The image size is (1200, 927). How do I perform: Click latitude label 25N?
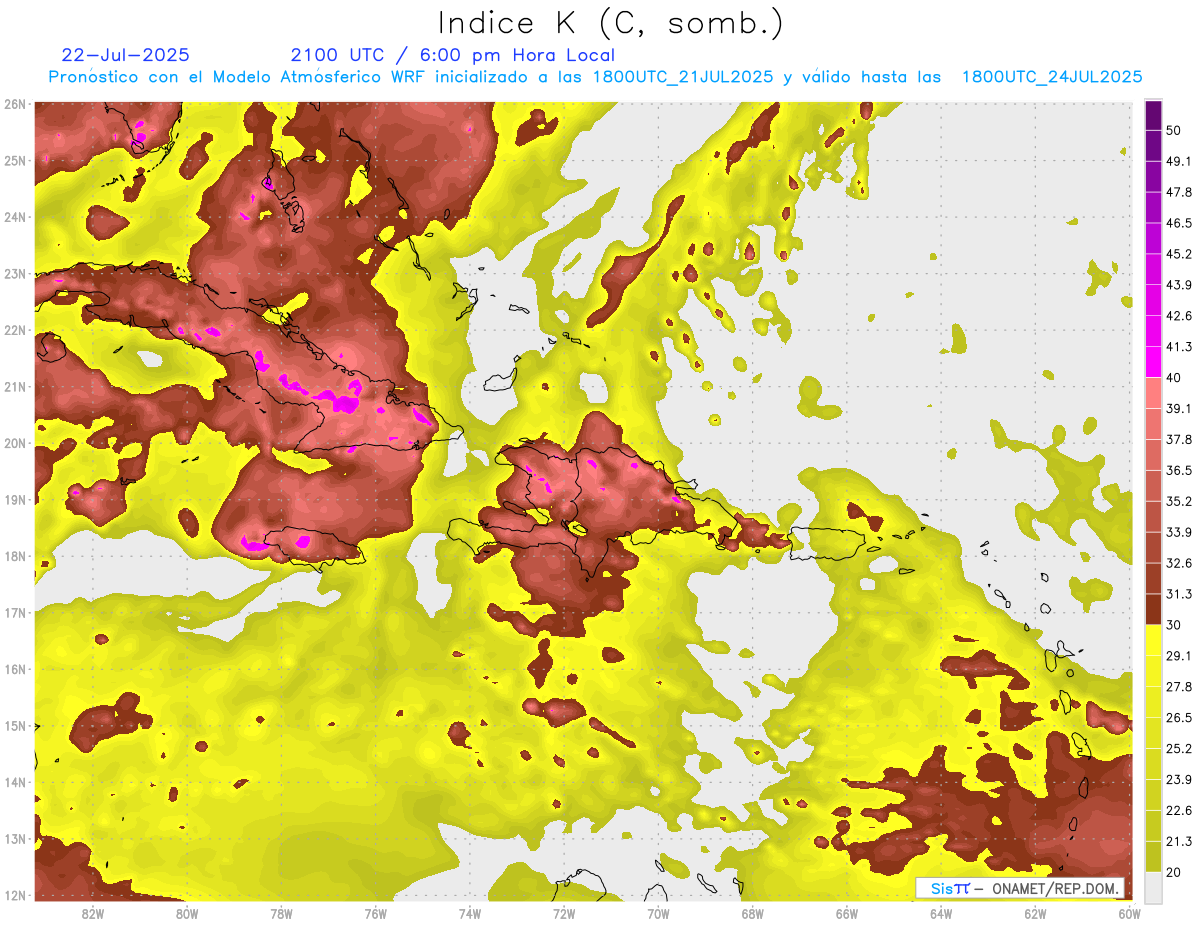pyautogui.click(x=15, y=160)
